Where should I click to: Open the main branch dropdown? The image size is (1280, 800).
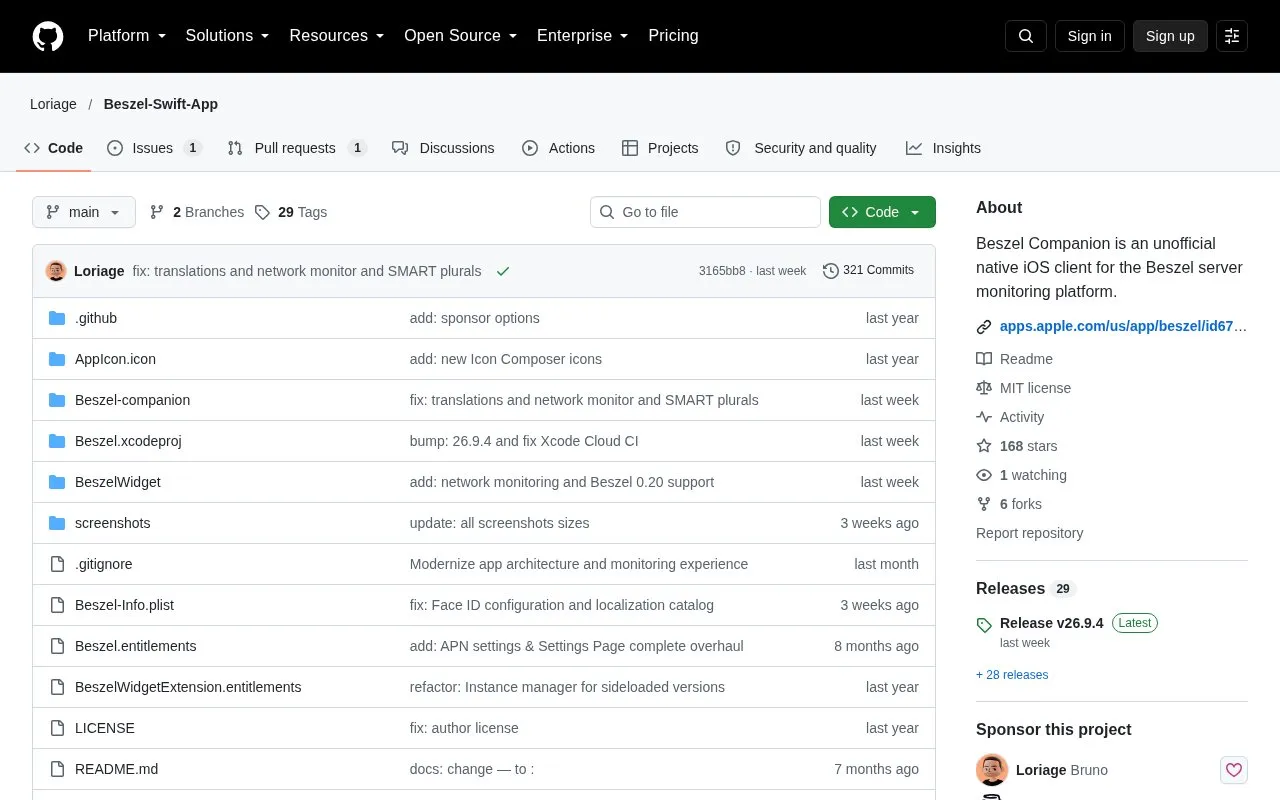[84, 212]
